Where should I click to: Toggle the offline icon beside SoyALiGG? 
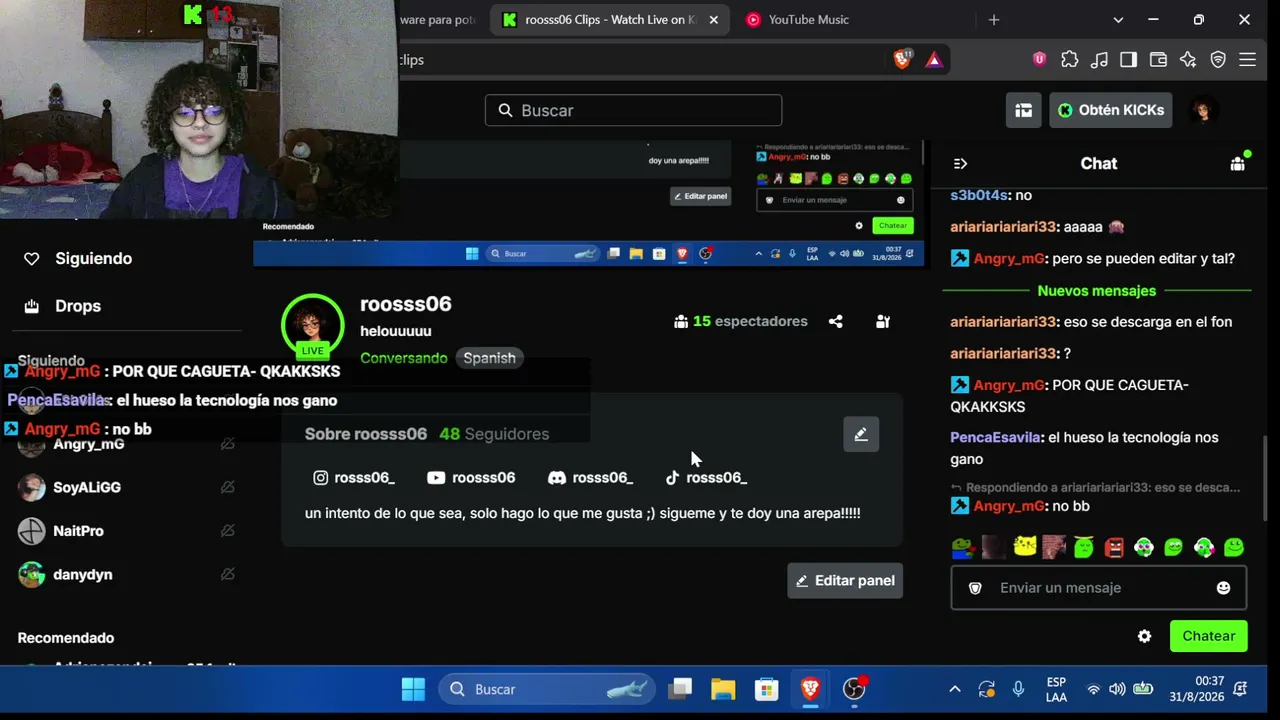coord(227,487)
